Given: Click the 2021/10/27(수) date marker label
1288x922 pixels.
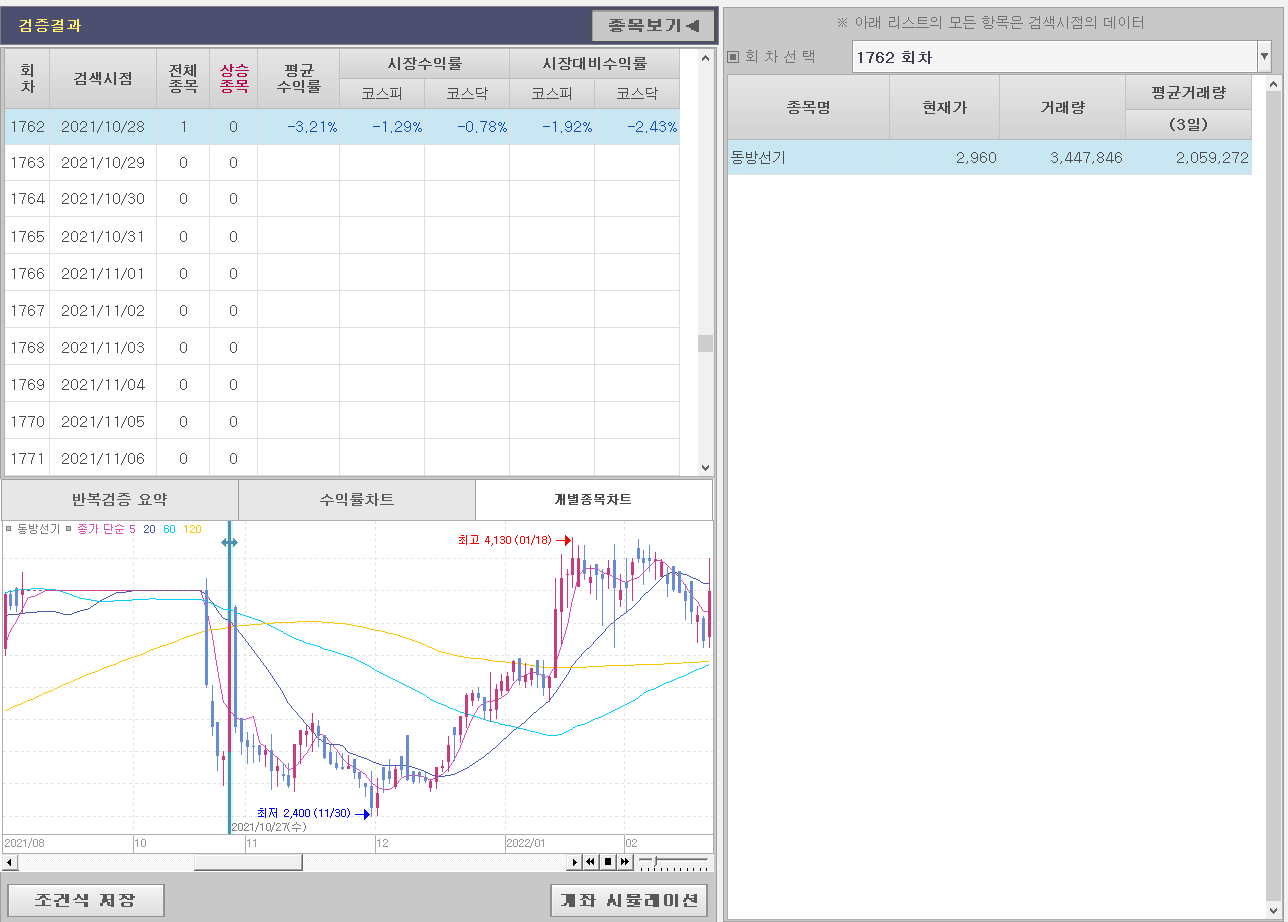Looking at the screenshot, I should coord(269,827).
